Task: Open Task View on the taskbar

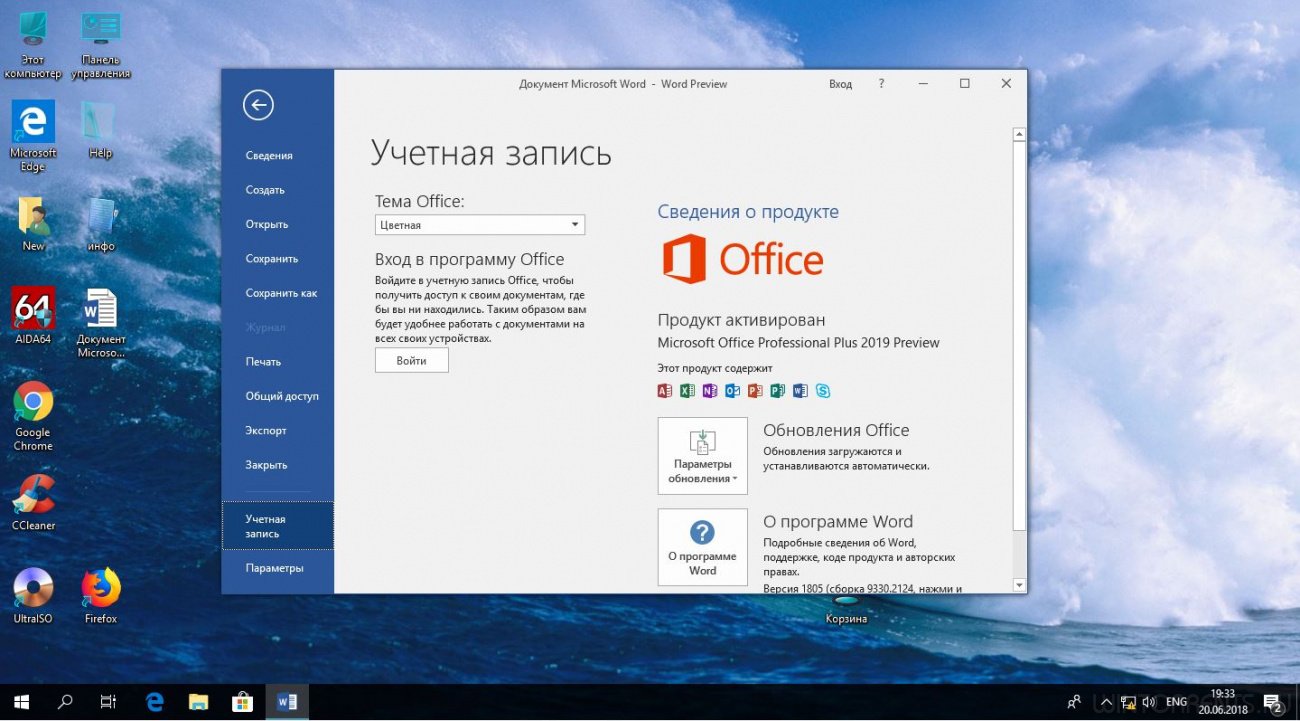Action: pos(109,702)
